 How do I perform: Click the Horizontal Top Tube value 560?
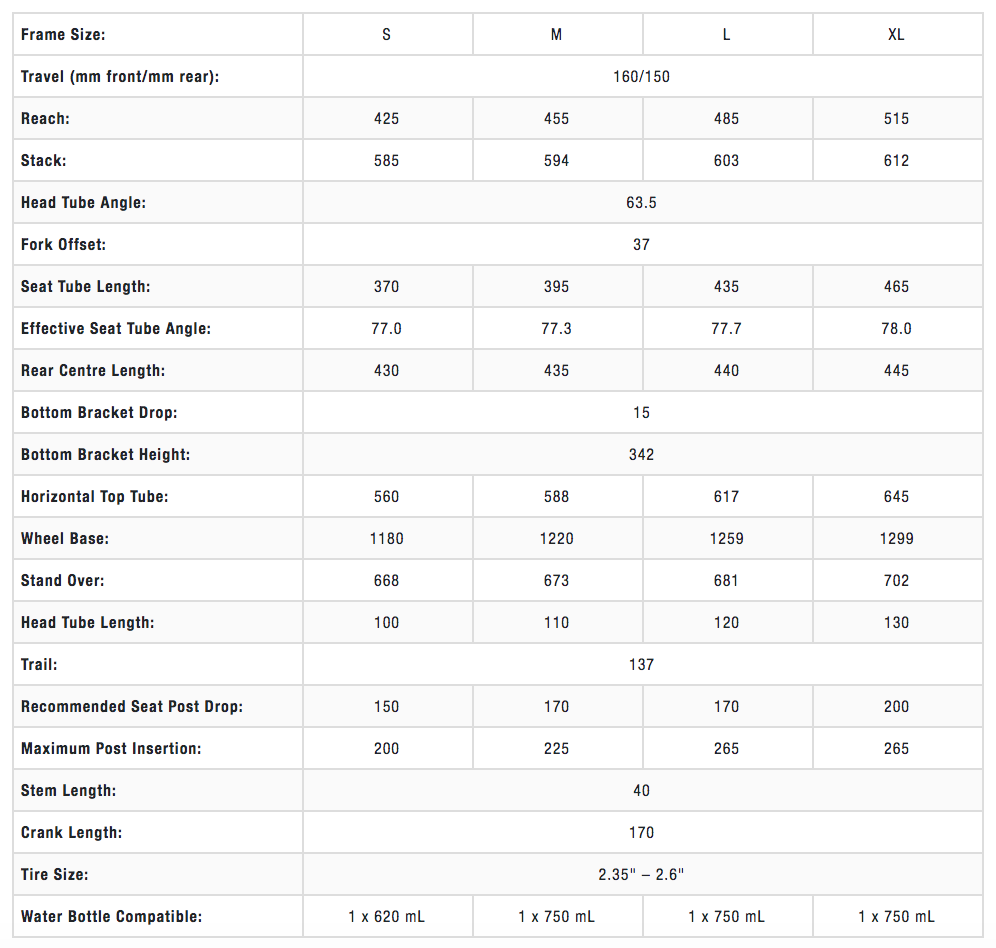[386, 497]
